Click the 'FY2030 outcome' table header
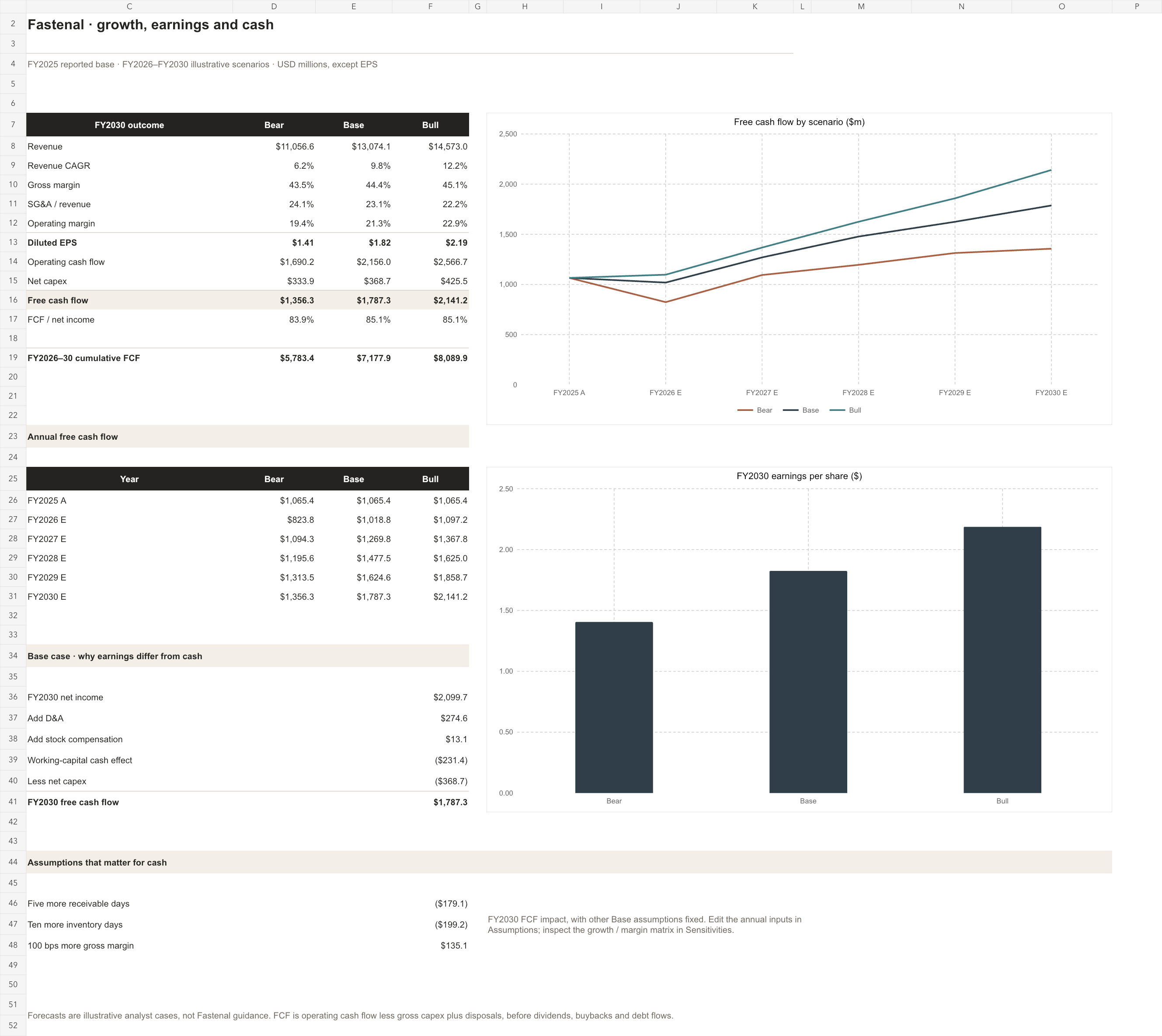 pos(129,125)
